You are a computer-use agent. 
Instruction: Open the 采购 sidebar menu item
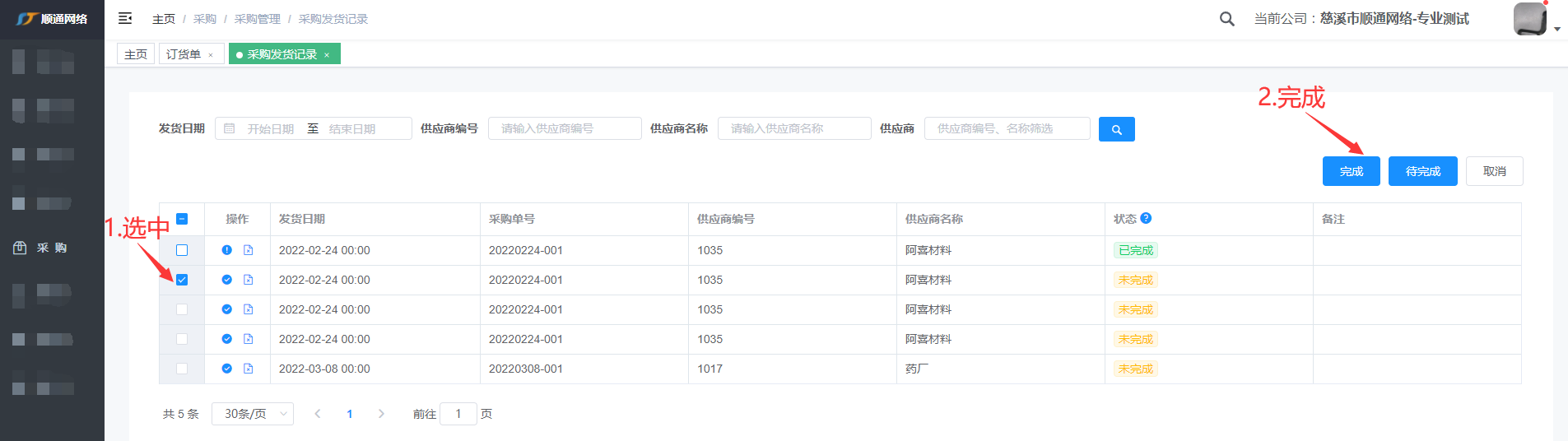52,248
